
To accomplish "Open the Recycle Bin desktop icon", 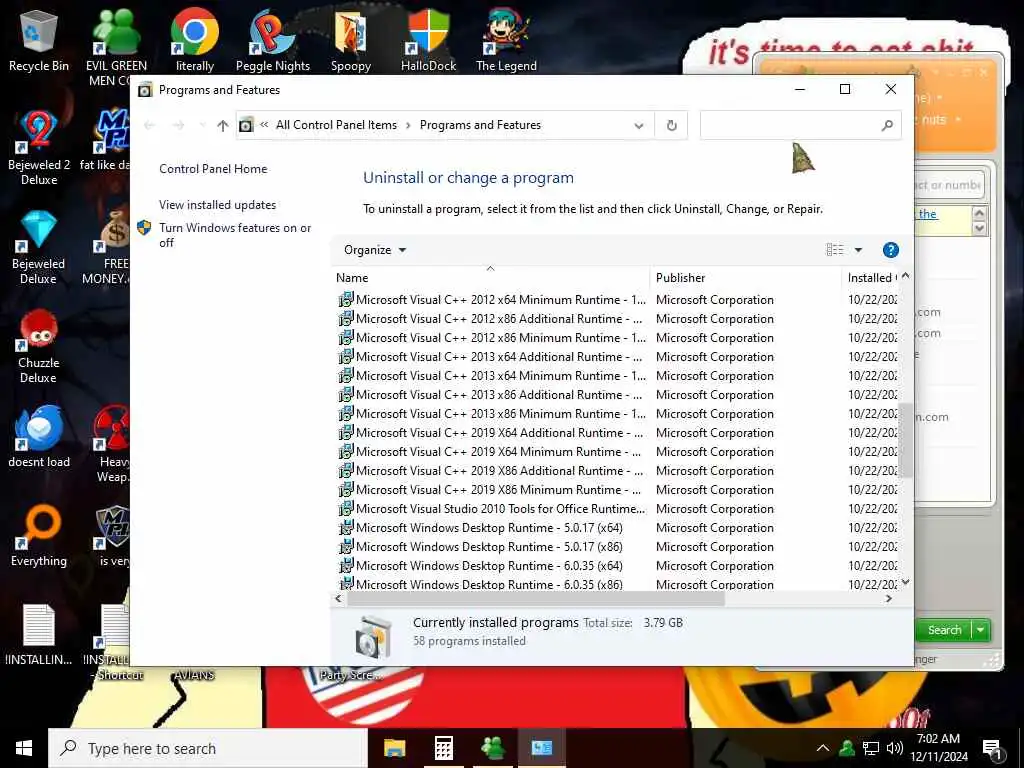I will [x=39, y=40].
